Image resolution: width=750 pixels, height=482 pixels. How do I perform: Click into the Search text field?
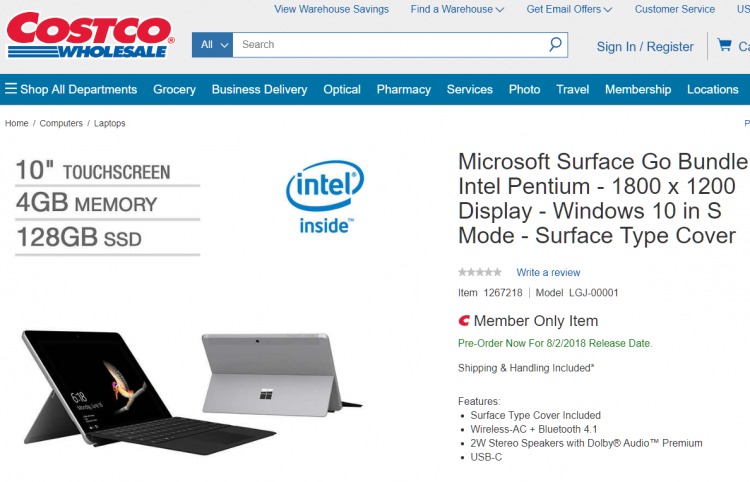click(x=390, y=45)
